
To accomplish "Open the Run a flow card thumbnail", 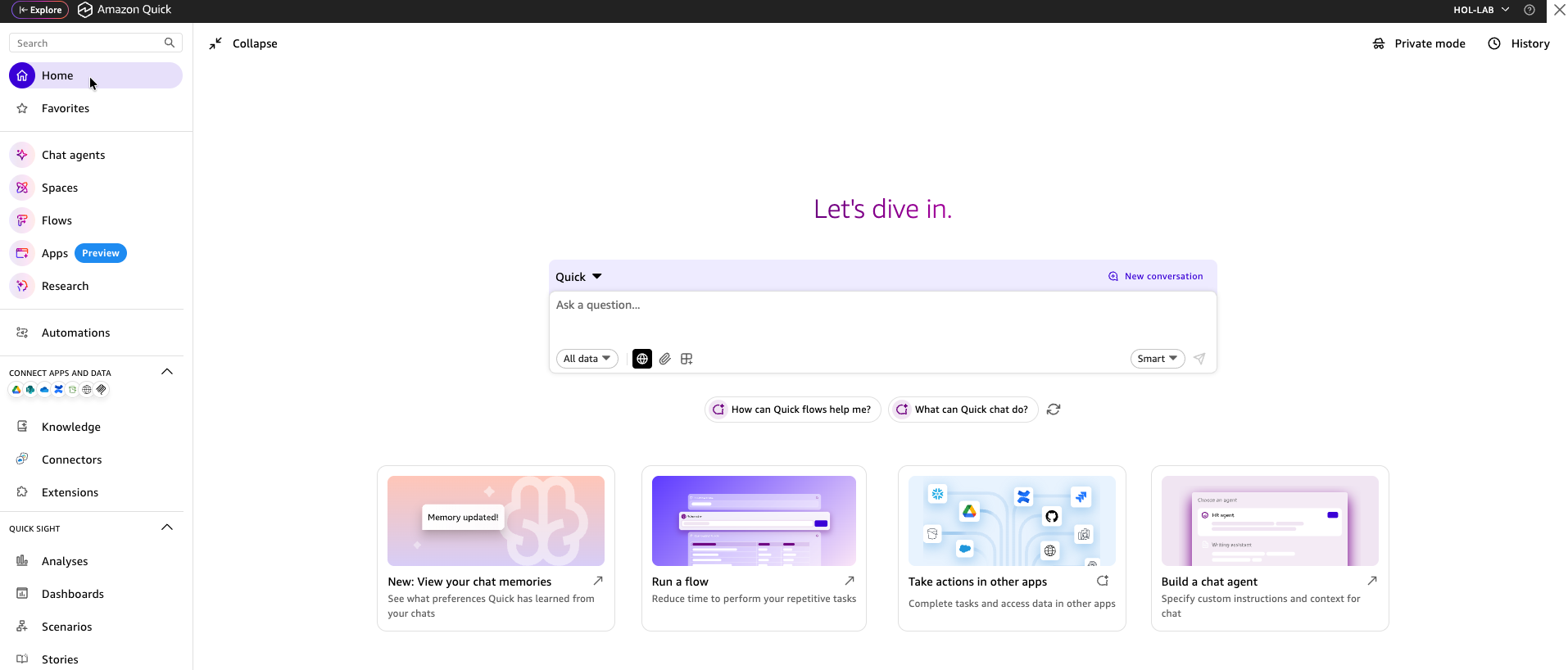I will (754, 521).
